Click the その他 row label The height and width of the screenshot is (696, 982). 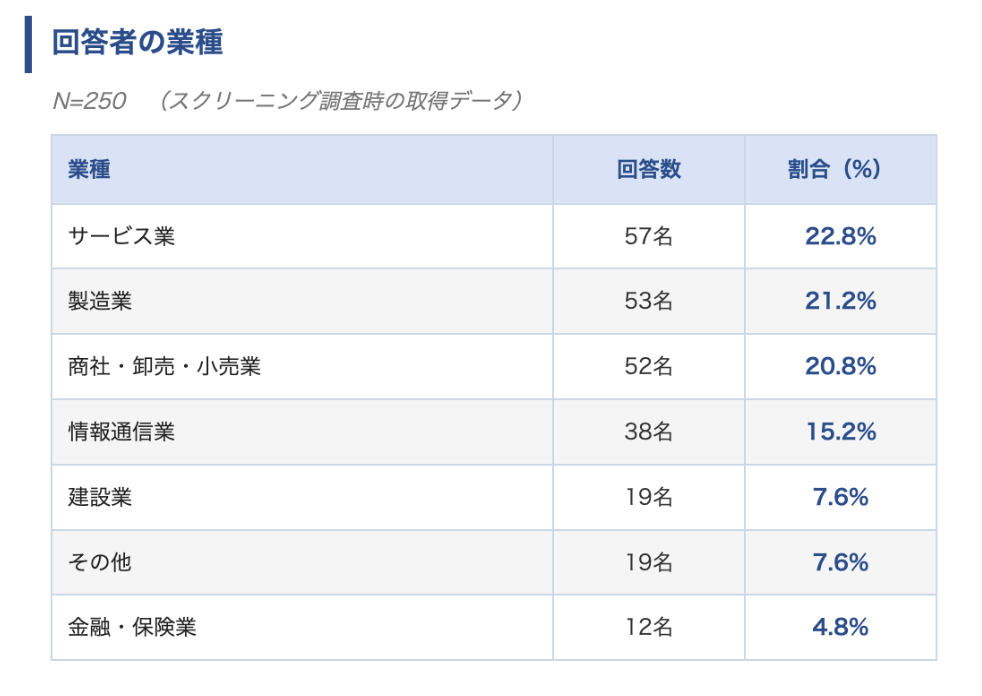pyautogui.click(x=100, y=562)
